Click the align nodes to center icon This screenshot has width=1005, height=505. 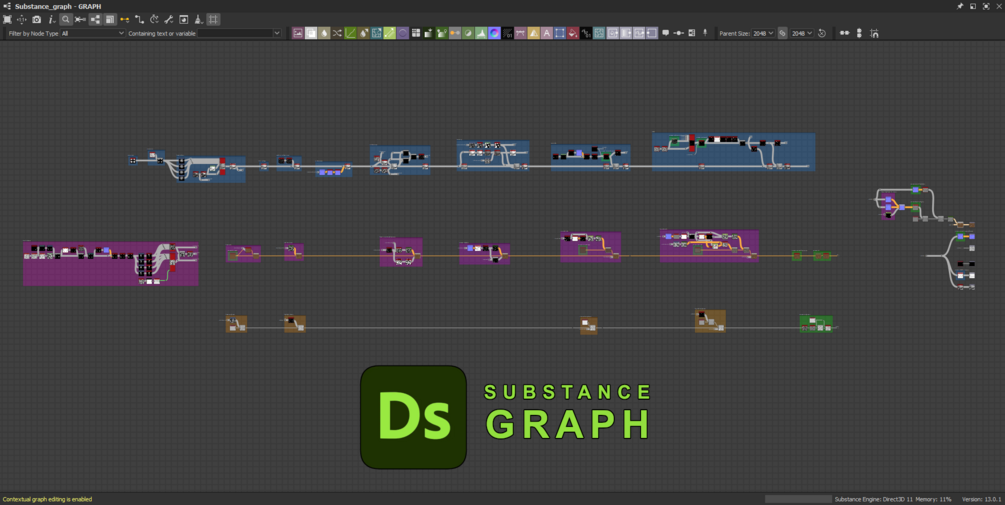[x=80, y=19]
